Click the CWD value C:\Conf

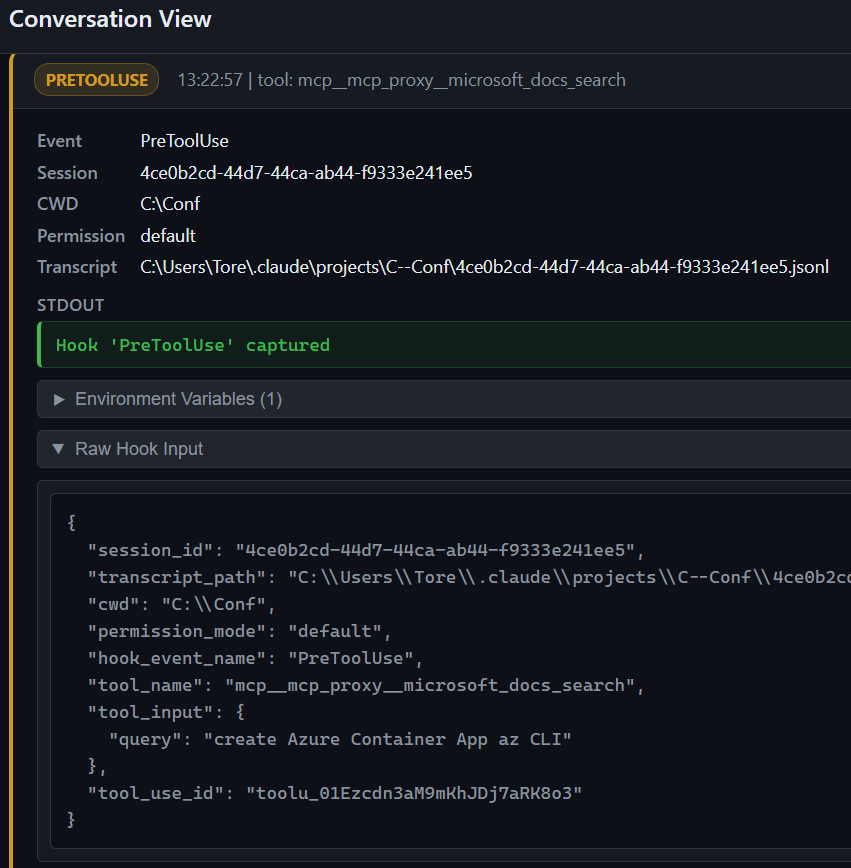170,204
